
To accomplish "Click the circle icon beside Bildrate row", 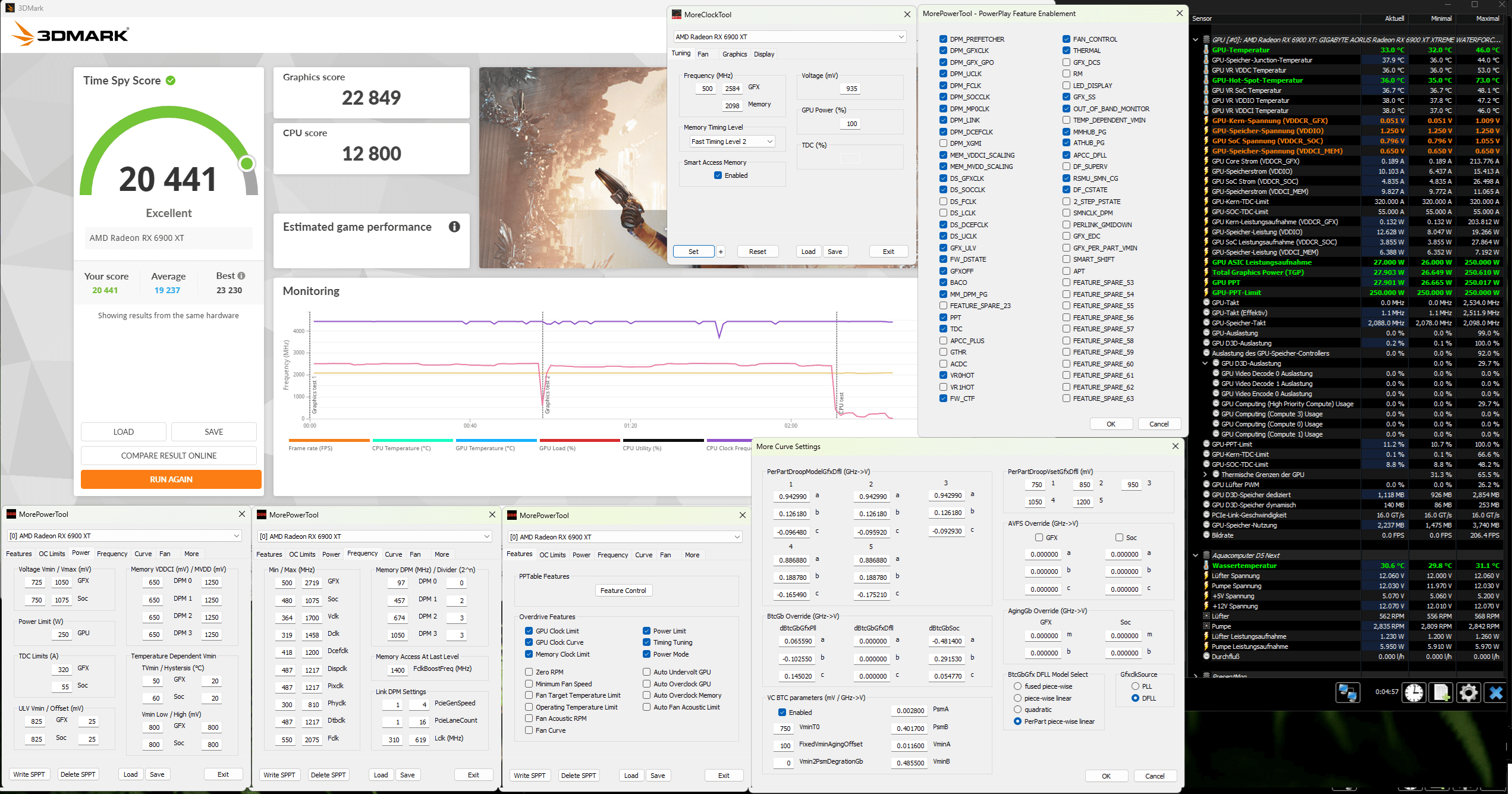I will click(1206, 535).
